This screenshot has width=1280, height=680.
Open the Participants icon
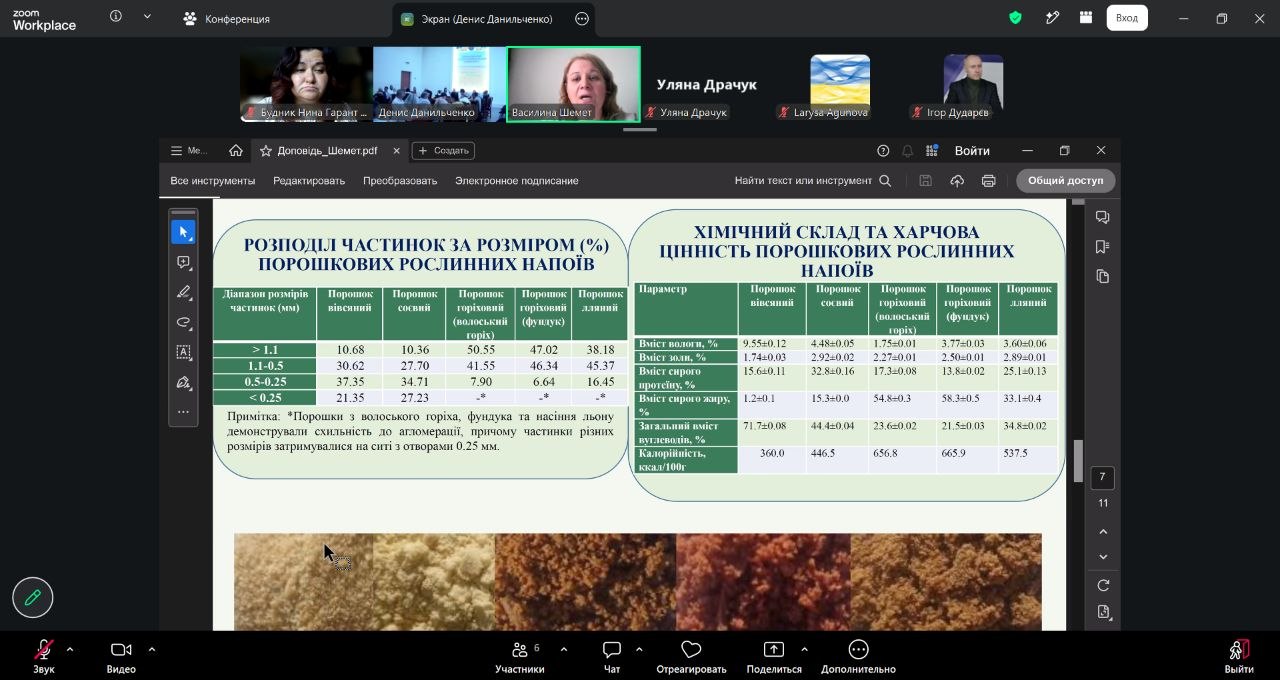tap(520, 649)
